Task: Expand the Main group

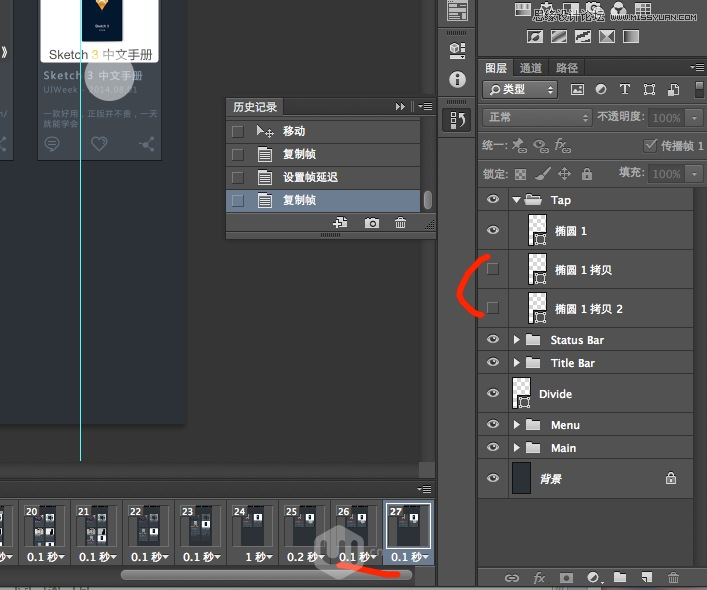Action: (517, 448)
